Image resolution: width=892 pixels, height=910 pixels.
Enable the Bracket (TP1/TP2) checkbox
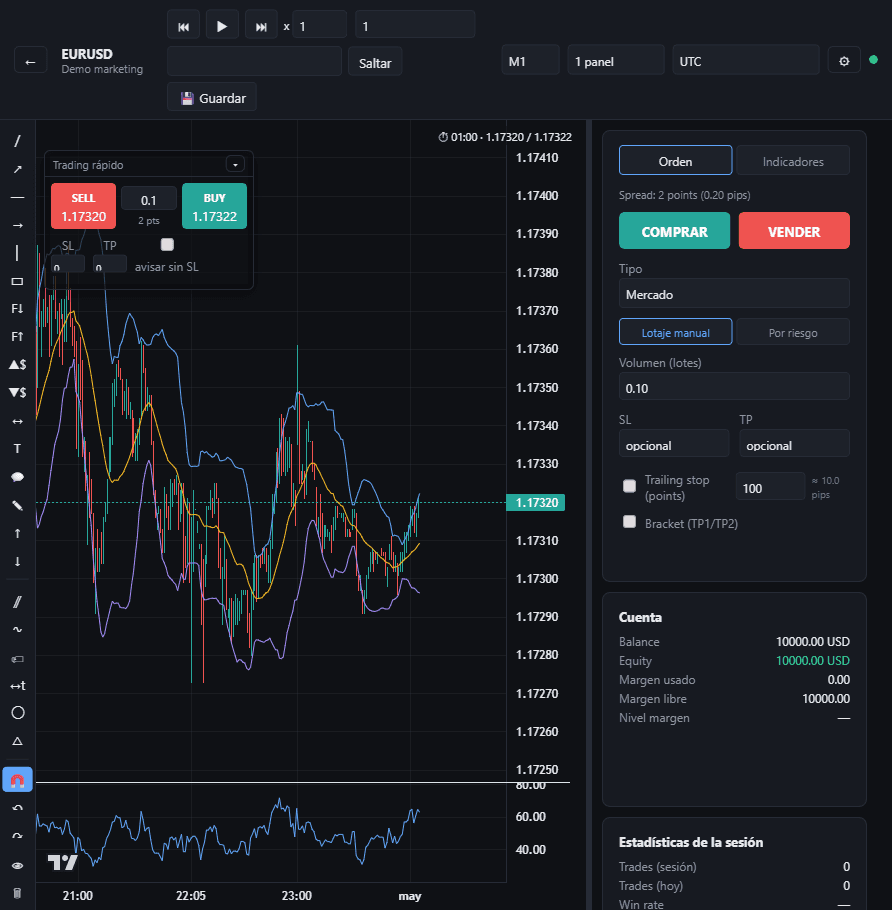pyautogui.click(x=629, y=521)
